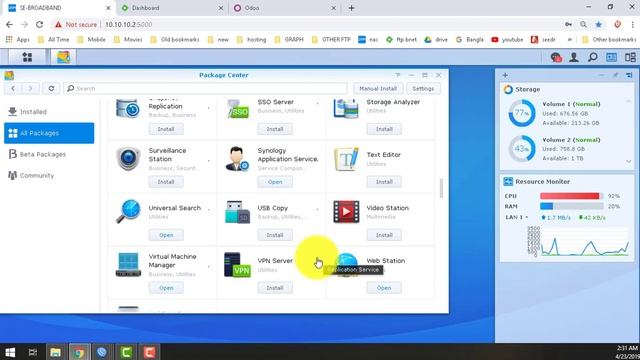Screen dimensions: 640x360
Task: Click the Surveillance Station package icon
Action: (128, 158)
